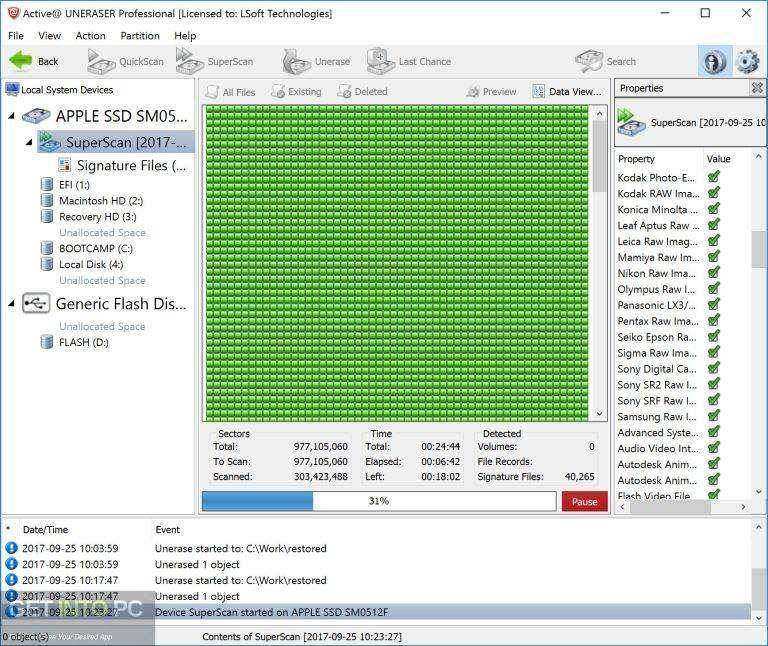Collapse the SuperScan tree node
The image size is (768, 646).
(29, 143)
